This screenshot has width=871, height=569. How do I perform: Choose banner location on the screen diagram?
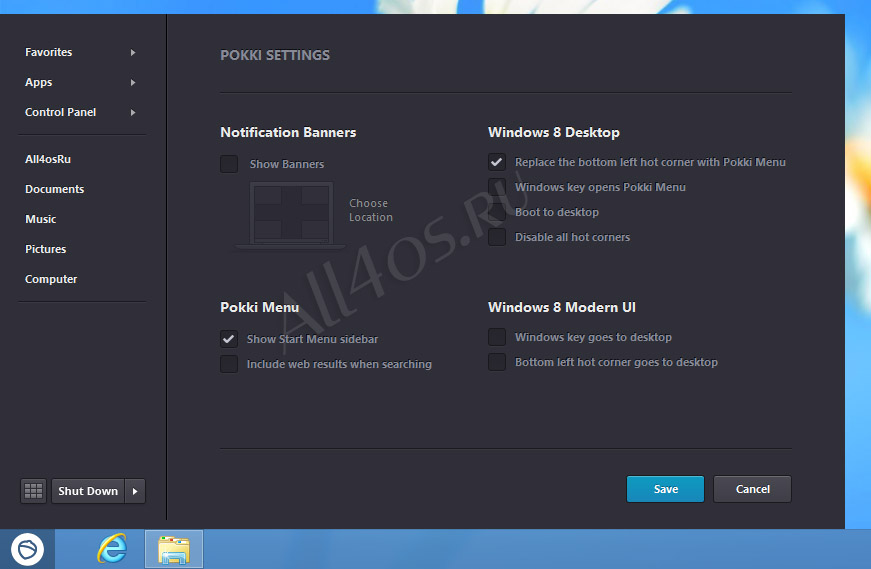[292, 214]
